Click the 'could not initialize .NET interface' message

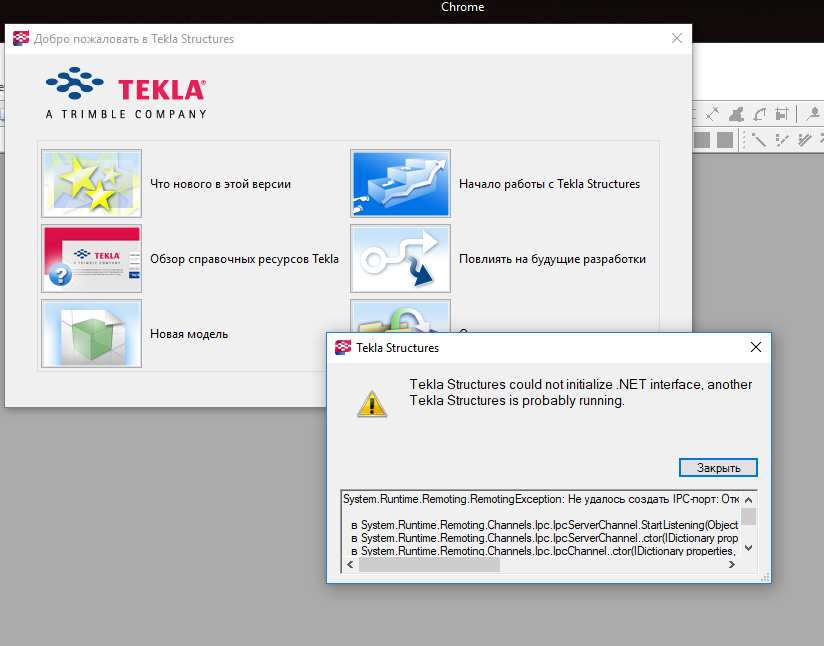(581, 392)
